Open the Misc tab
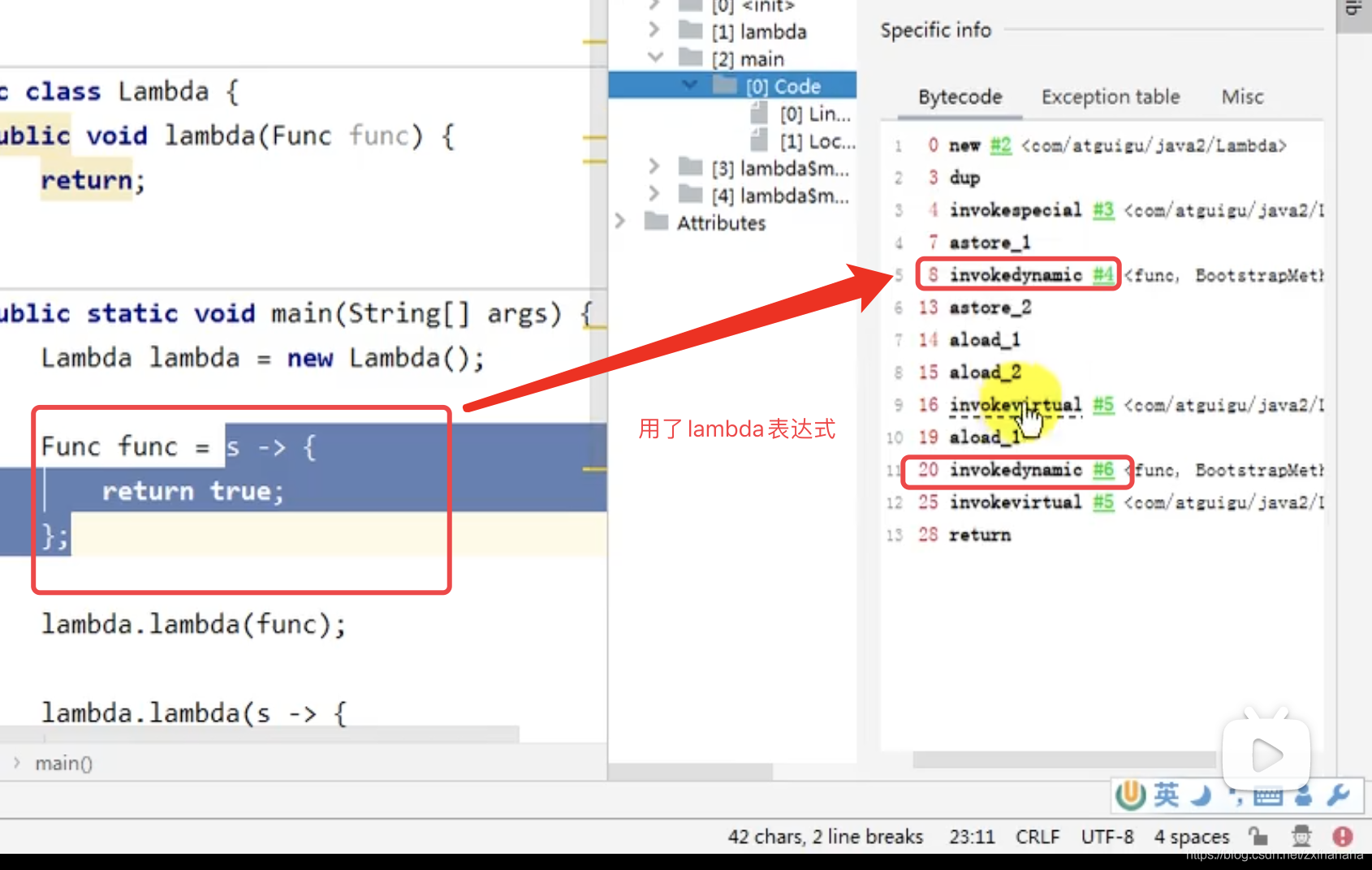This screenshot has height=870, width=1372. [x=1242, y=97]
